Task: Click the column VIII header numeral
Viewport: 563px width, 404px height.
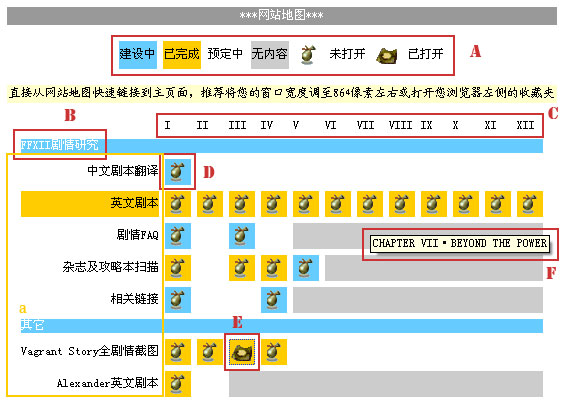Action: click(x=400, y=125)
